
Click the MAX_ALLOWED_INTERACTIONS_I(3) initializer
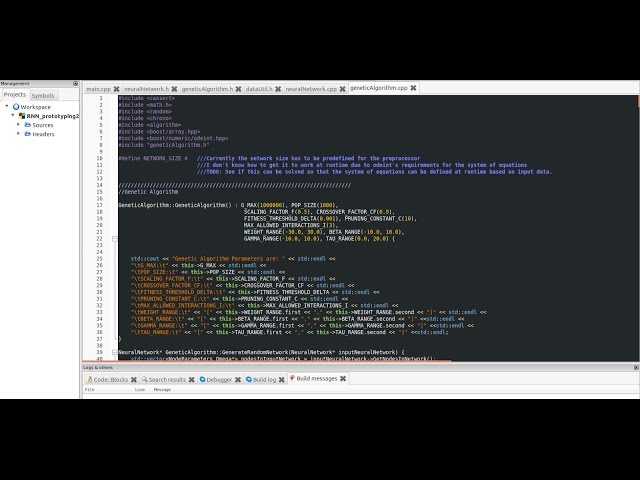coord(291,225)
